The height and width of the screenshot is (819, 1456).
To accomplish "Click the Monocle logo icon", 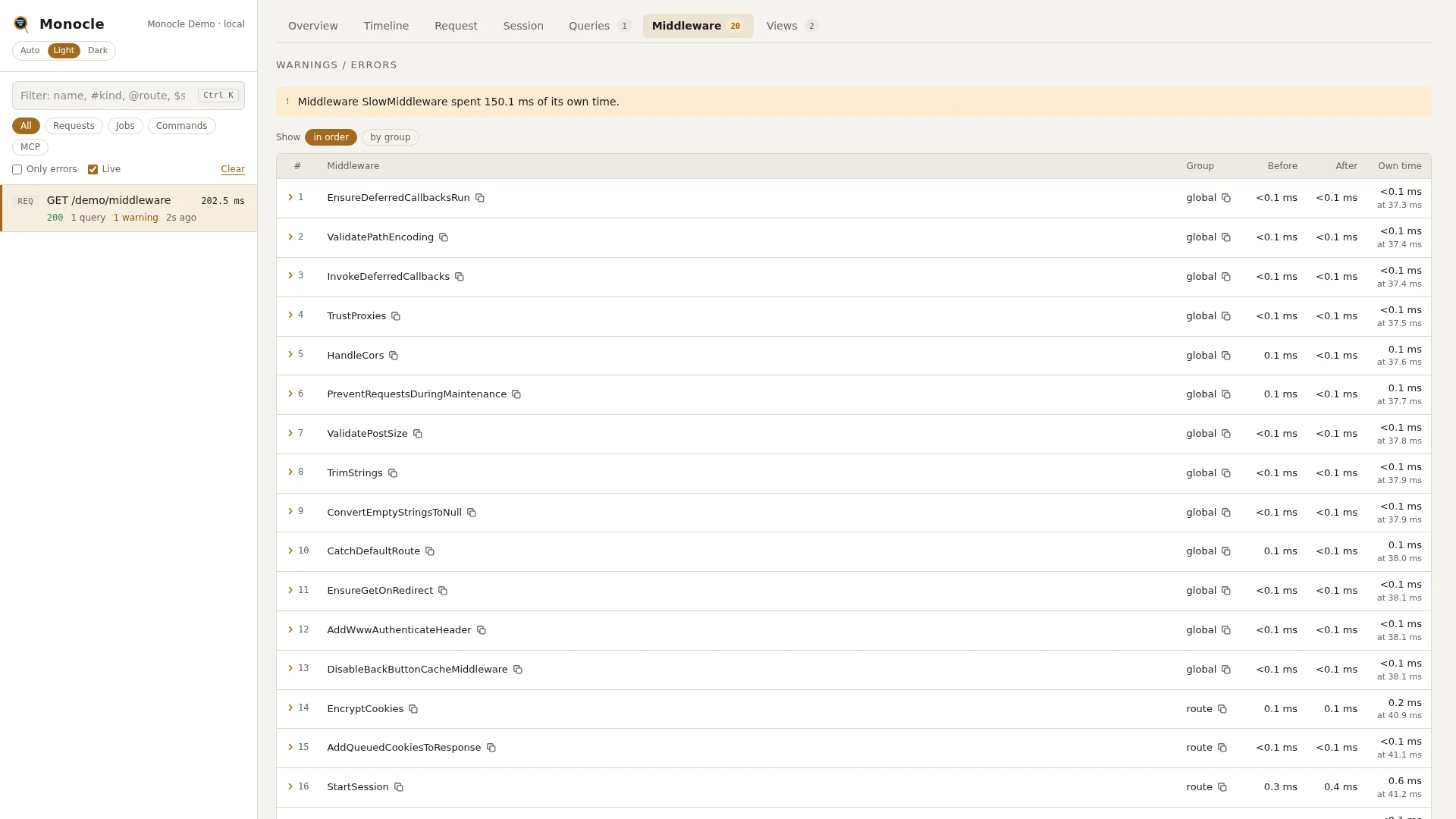I will (x=21, y=24).
